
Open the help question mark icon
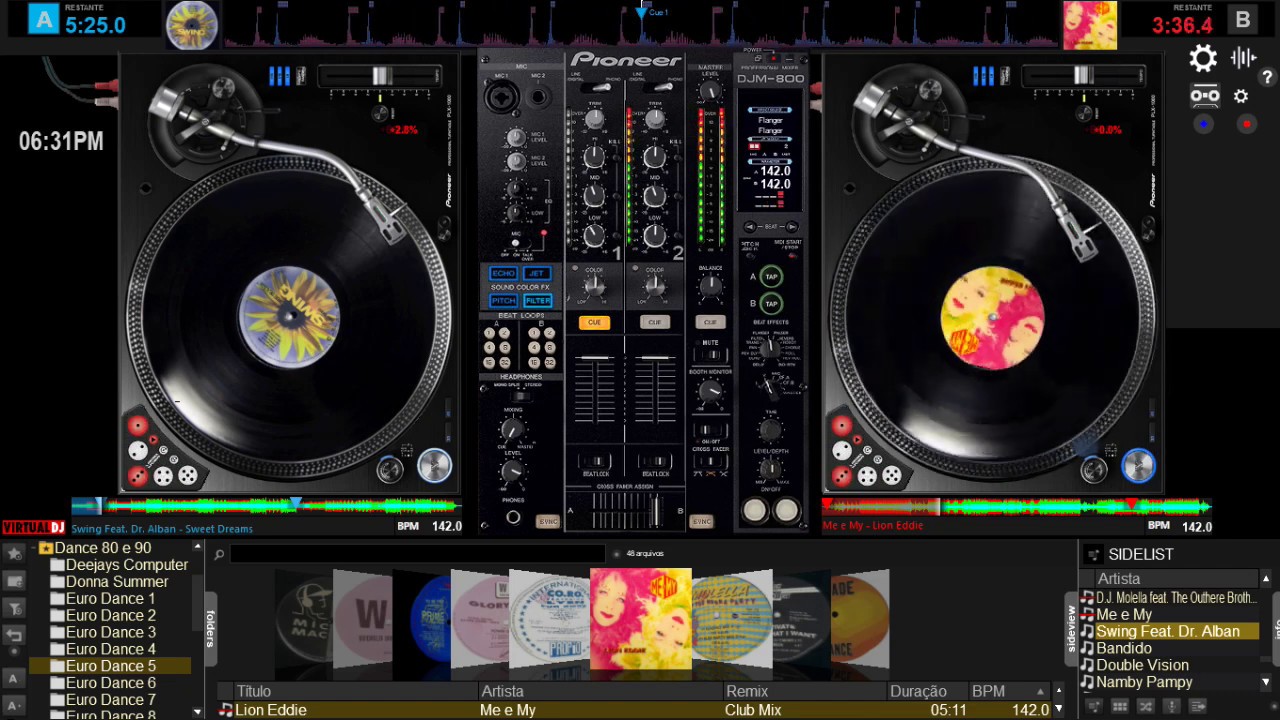(1267, 78)
